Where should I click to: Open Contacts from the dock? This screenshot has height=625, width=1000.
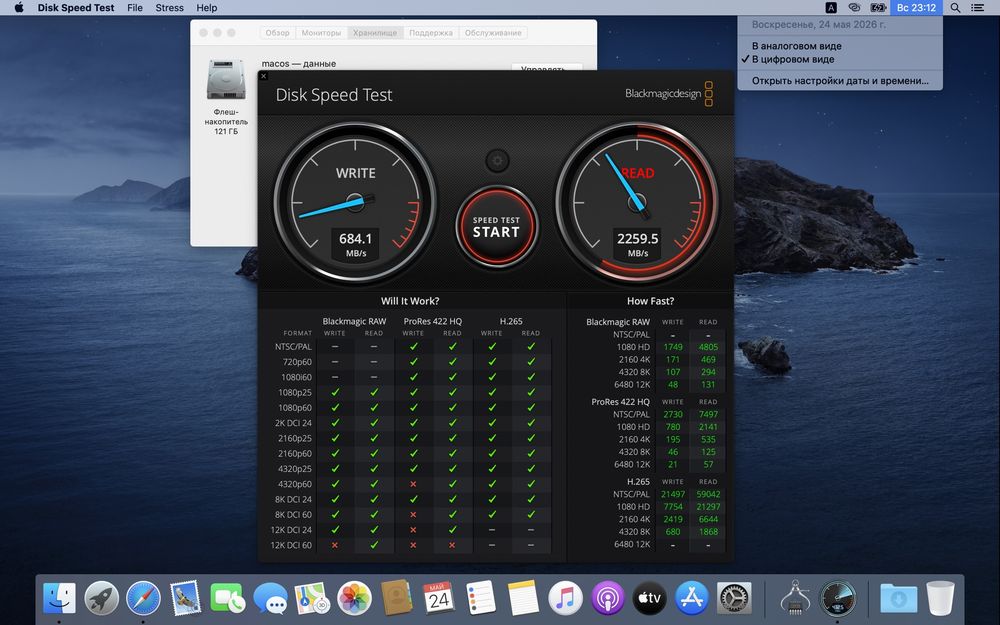(x=396, y=598)
